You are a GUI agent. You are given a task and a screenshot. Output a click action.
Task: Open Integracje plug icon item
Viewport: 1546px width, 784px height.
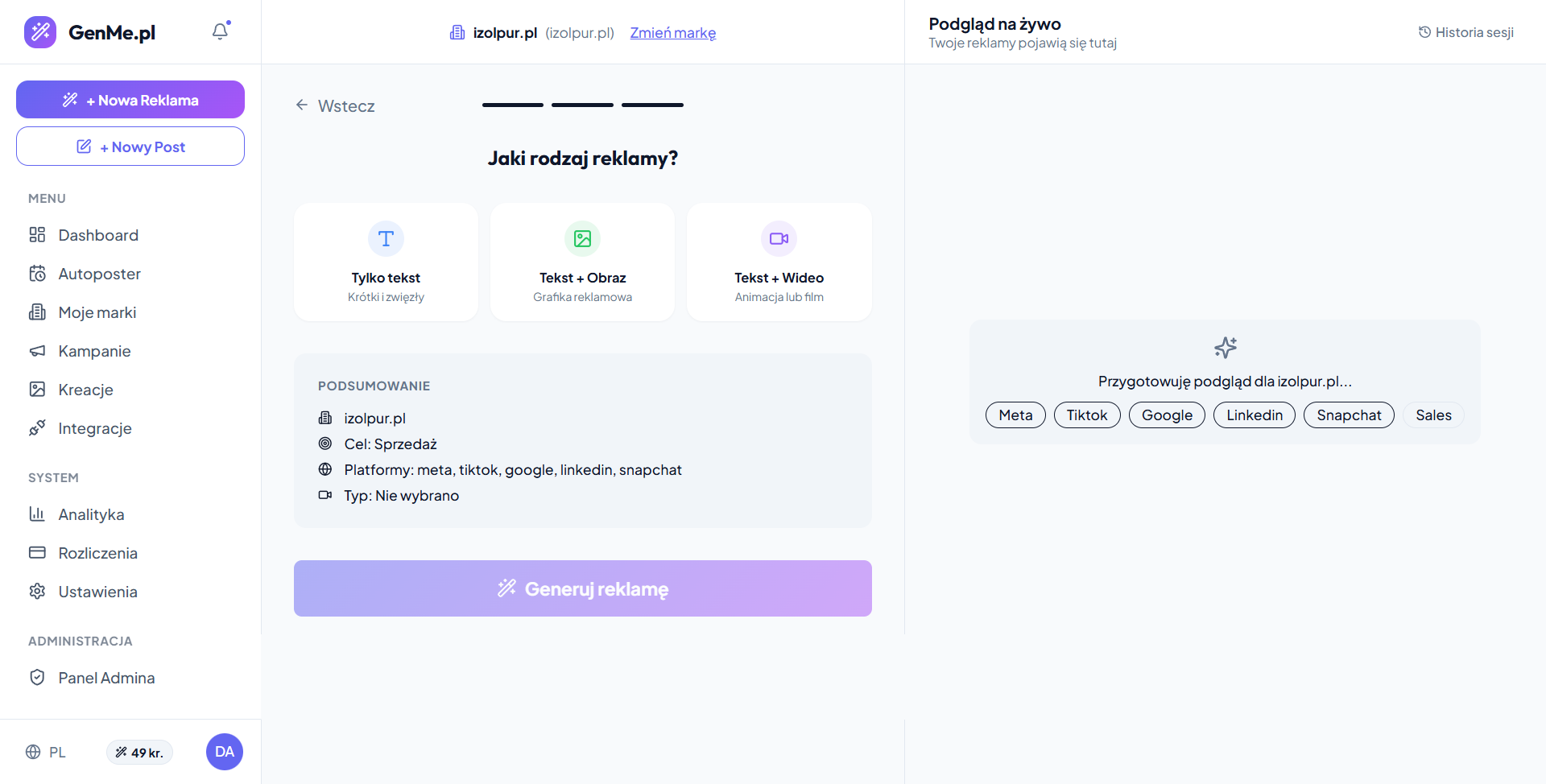click(x=37, y=428)
